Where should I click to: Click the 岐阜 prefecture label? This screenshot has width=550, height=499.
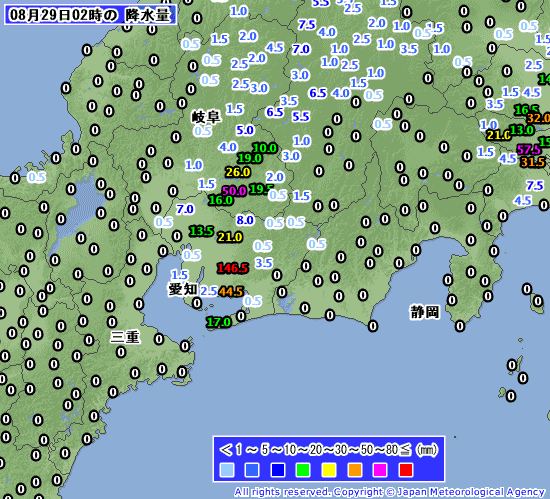206,117
